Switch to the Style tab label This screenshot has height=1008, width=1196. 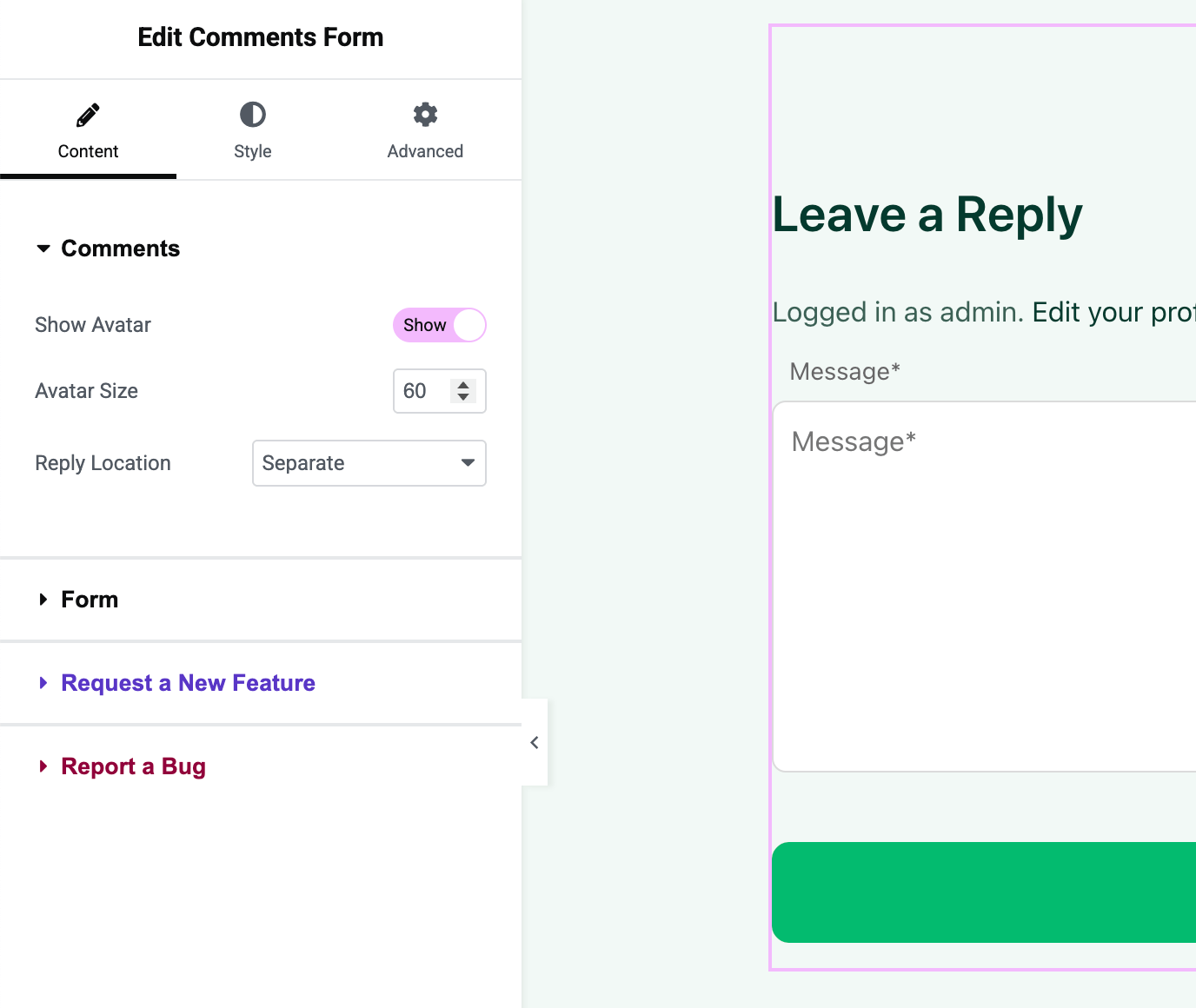pos(253,151)
